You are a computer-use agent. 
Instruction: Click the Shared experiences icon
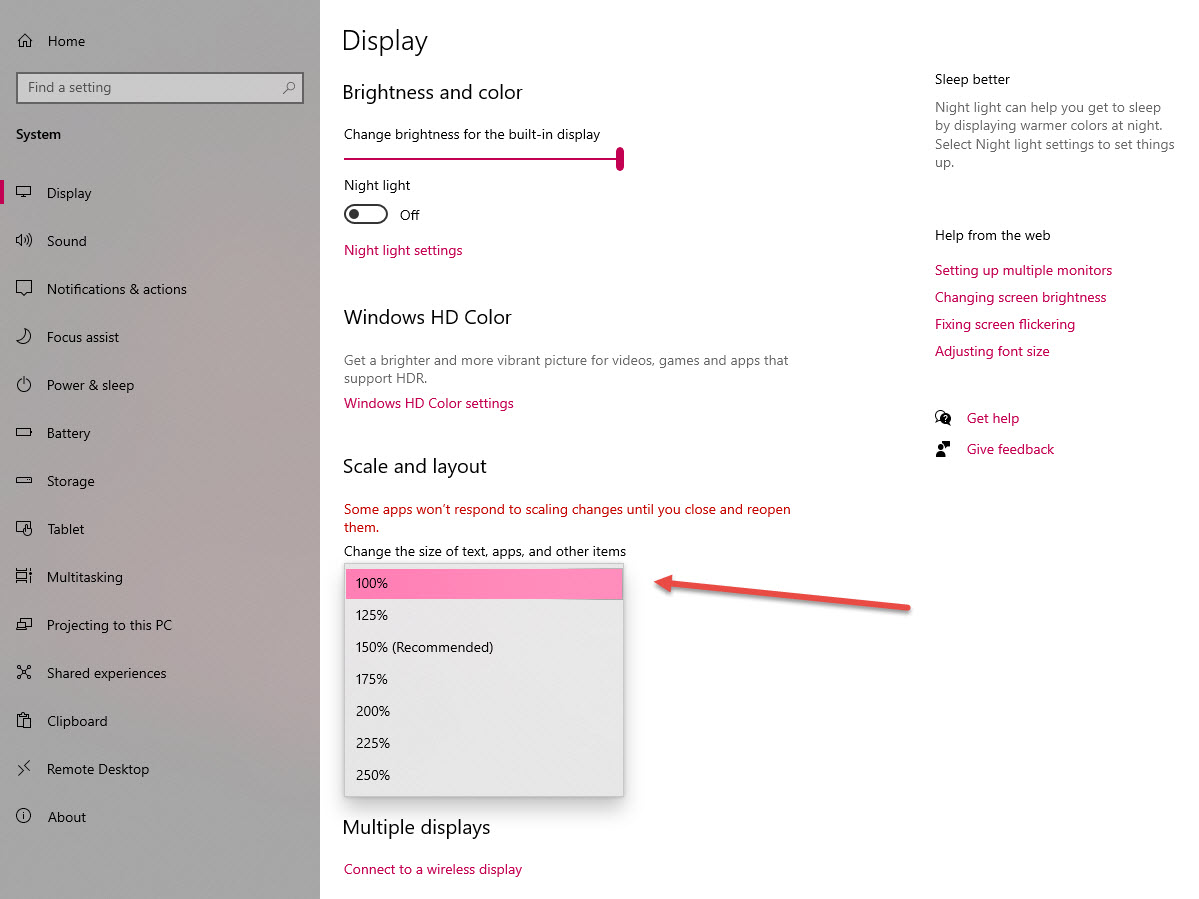[x=24, y=672]
